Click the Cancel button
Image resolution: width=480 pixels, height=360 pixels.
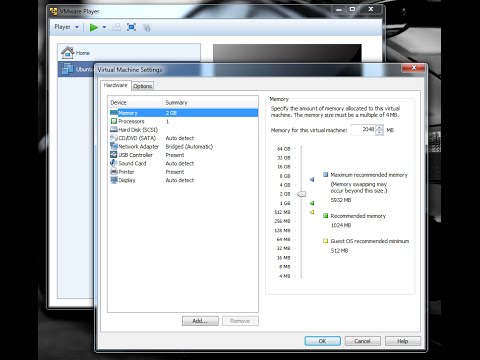pos(362,341)
